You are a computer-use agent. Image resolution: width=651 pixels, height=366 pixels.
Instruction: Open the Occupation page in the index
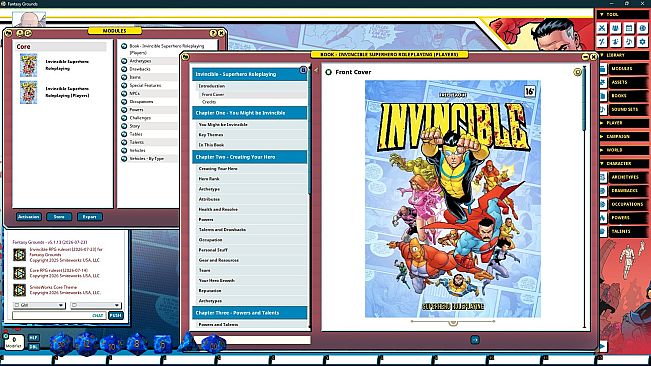pyautogui.click(x=251, y=240)
